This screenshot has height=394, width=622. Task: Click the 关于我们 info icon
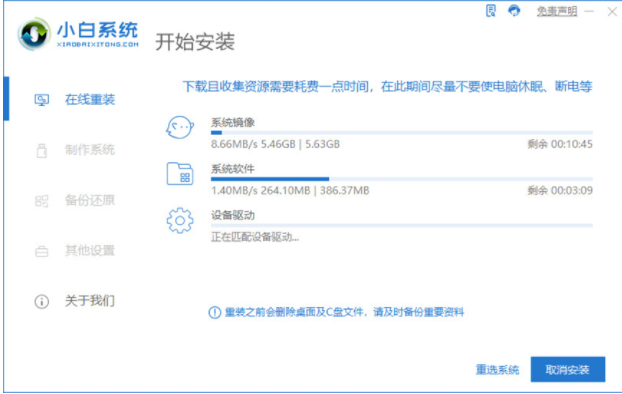pyautogui.click(x=42, y=302)
